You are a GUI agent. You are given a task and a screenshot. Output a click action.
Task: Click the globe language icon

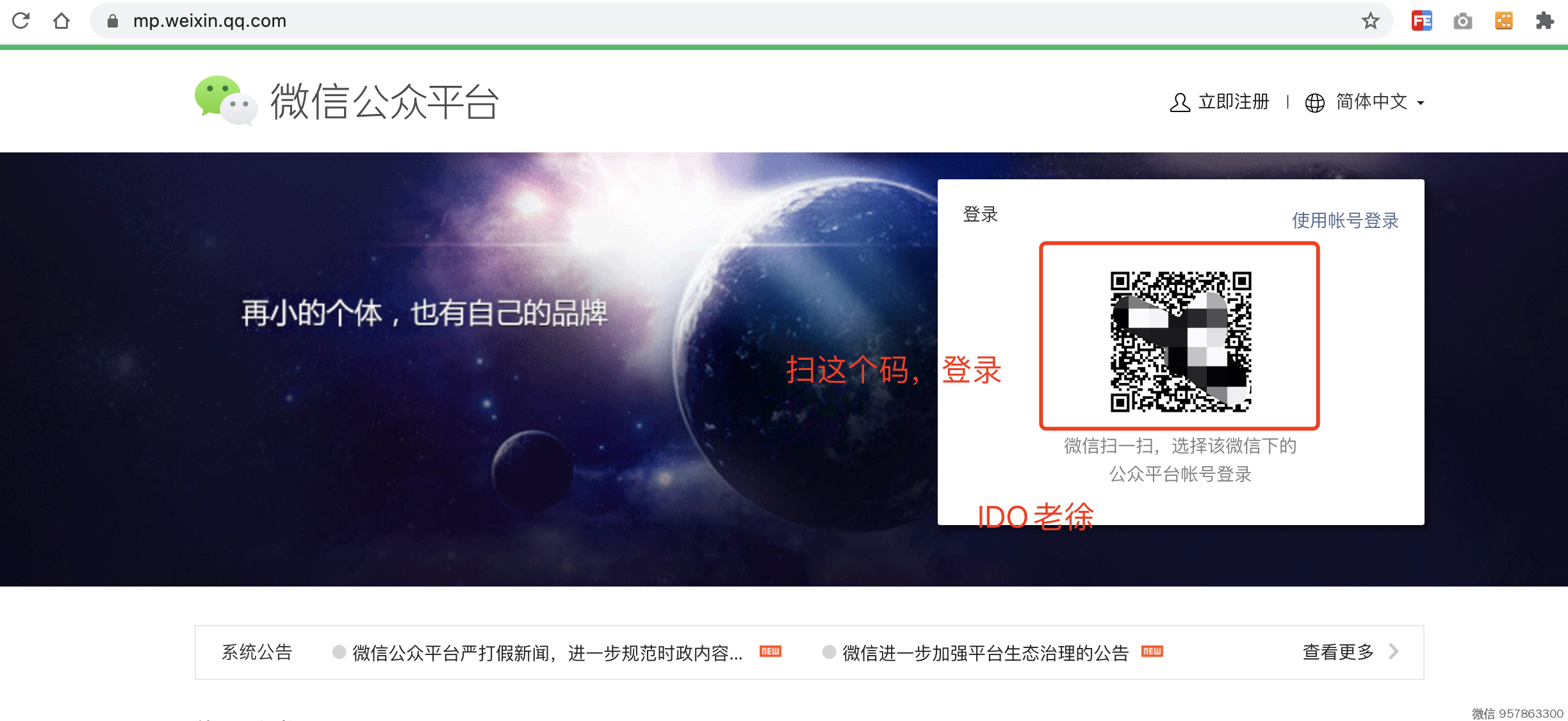click(x=1314, y=102)
